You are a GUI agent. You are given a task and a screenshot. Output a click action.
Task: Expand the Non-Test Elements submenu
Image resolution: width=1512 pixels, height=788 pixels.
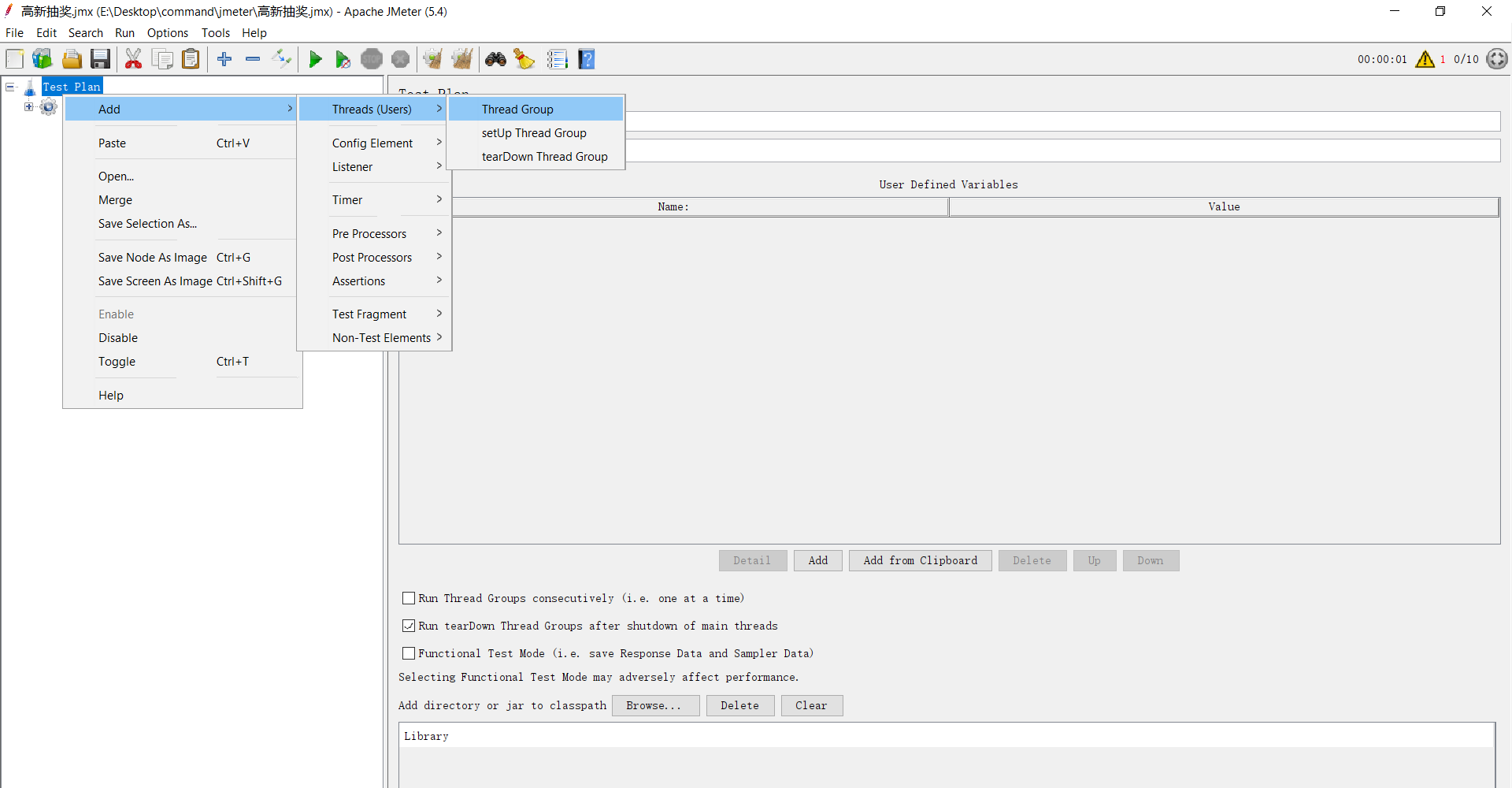[x=374, y=338]
